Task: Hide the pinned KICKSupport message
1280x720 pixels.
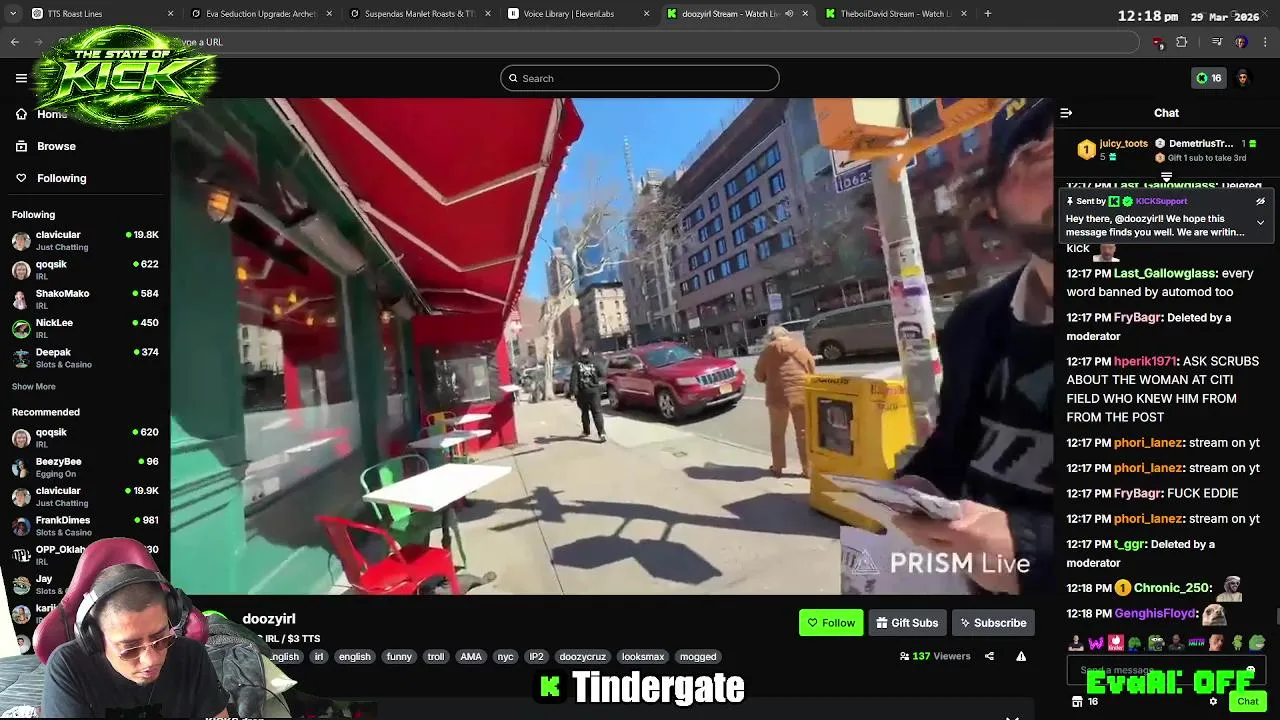Action: pos(1260,201)
